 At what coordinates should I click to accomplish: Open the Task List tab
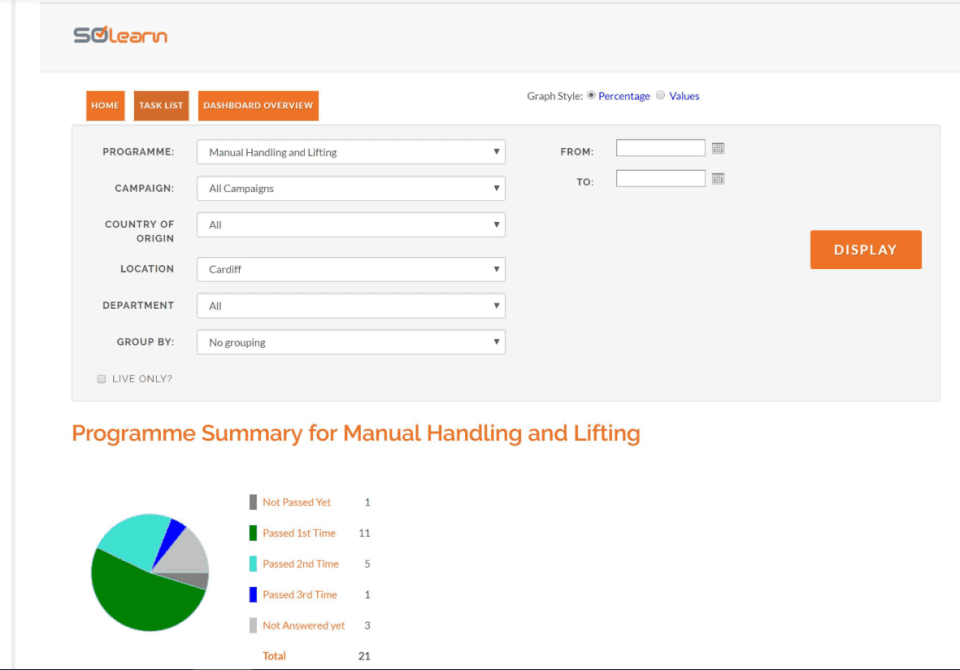coord(161,106)
